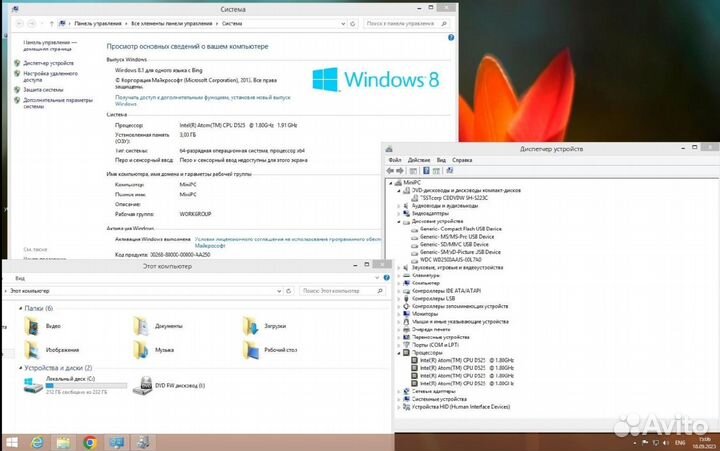Click Диспетчер устройств link in sidebar
The height and width of the screenshot is (451, 720).
tap(48, 63)
